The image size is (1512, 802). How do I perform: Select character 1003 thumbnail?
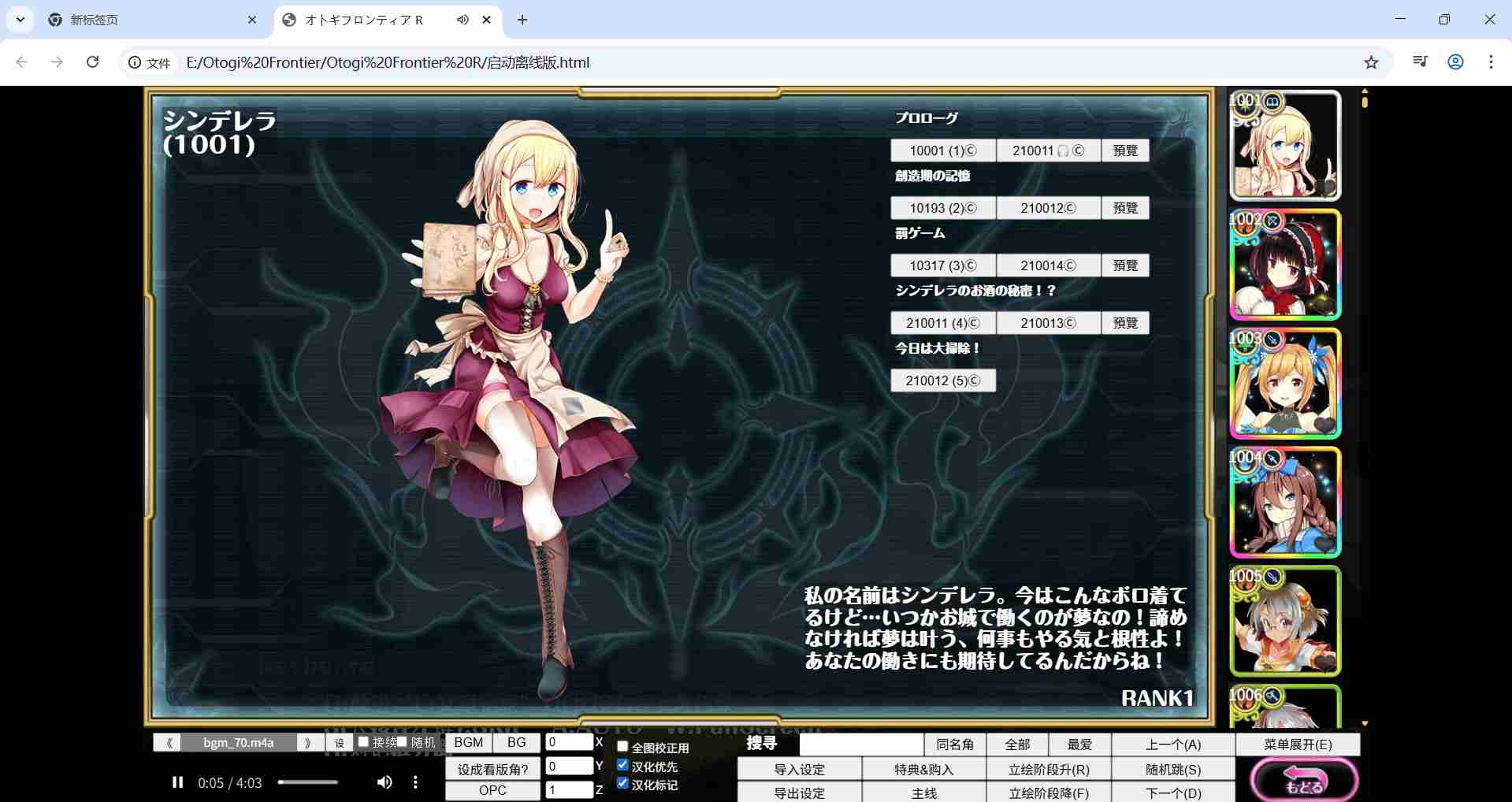click(1285, 384)
